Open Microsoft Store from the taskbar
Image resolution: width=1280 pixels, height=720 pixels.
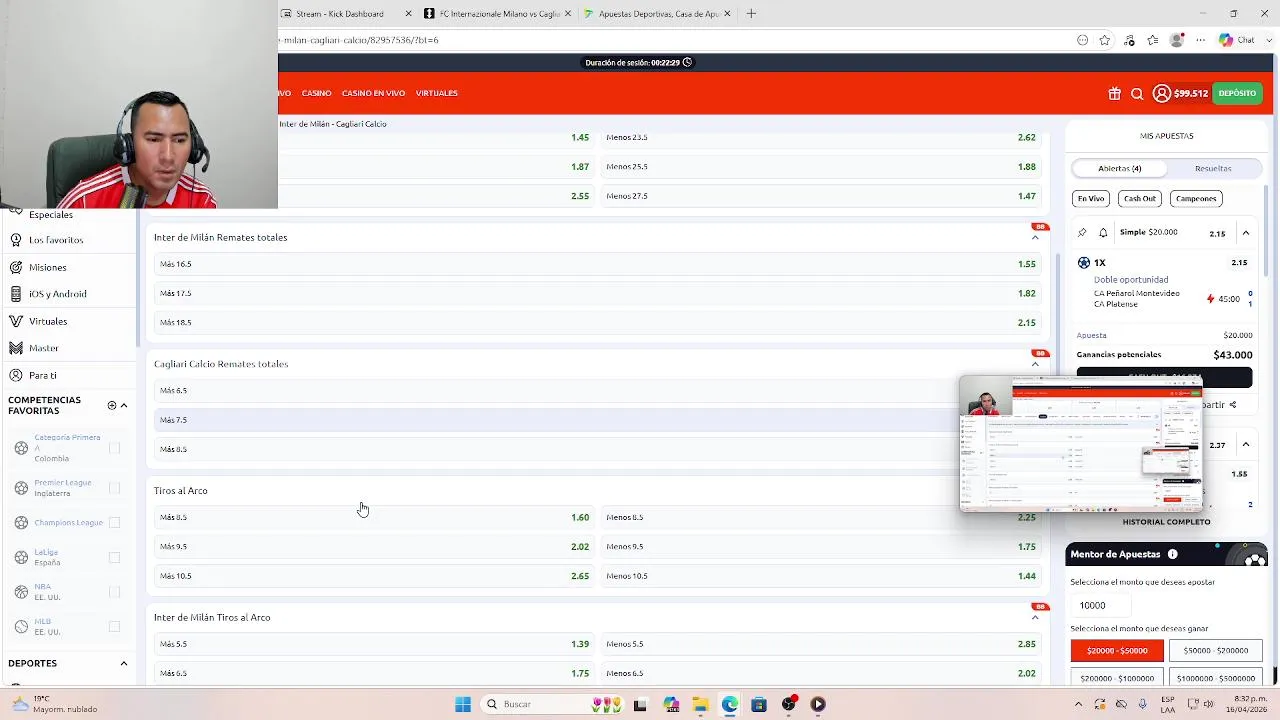759,704
